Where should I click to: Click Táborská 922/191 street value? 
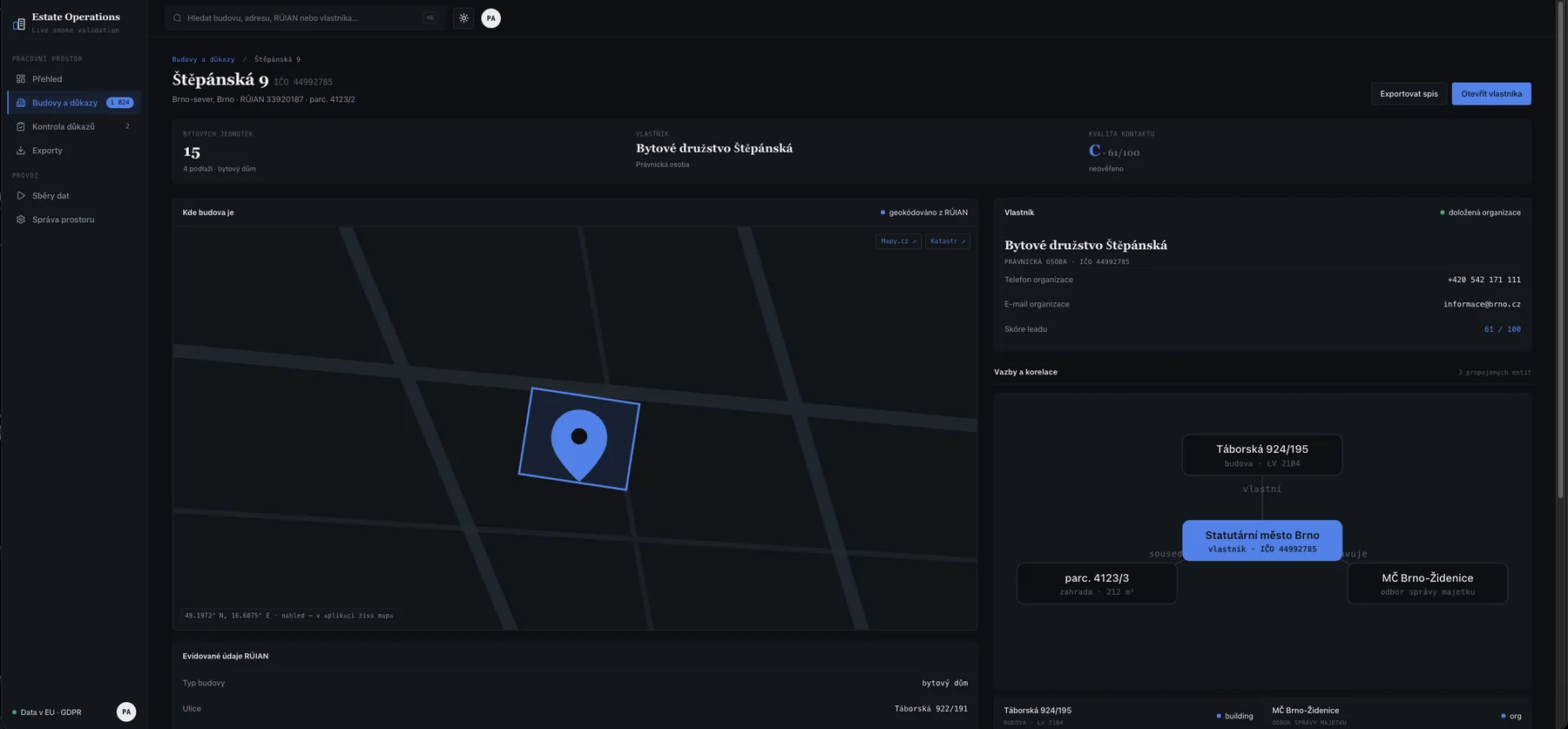(930, 709)
